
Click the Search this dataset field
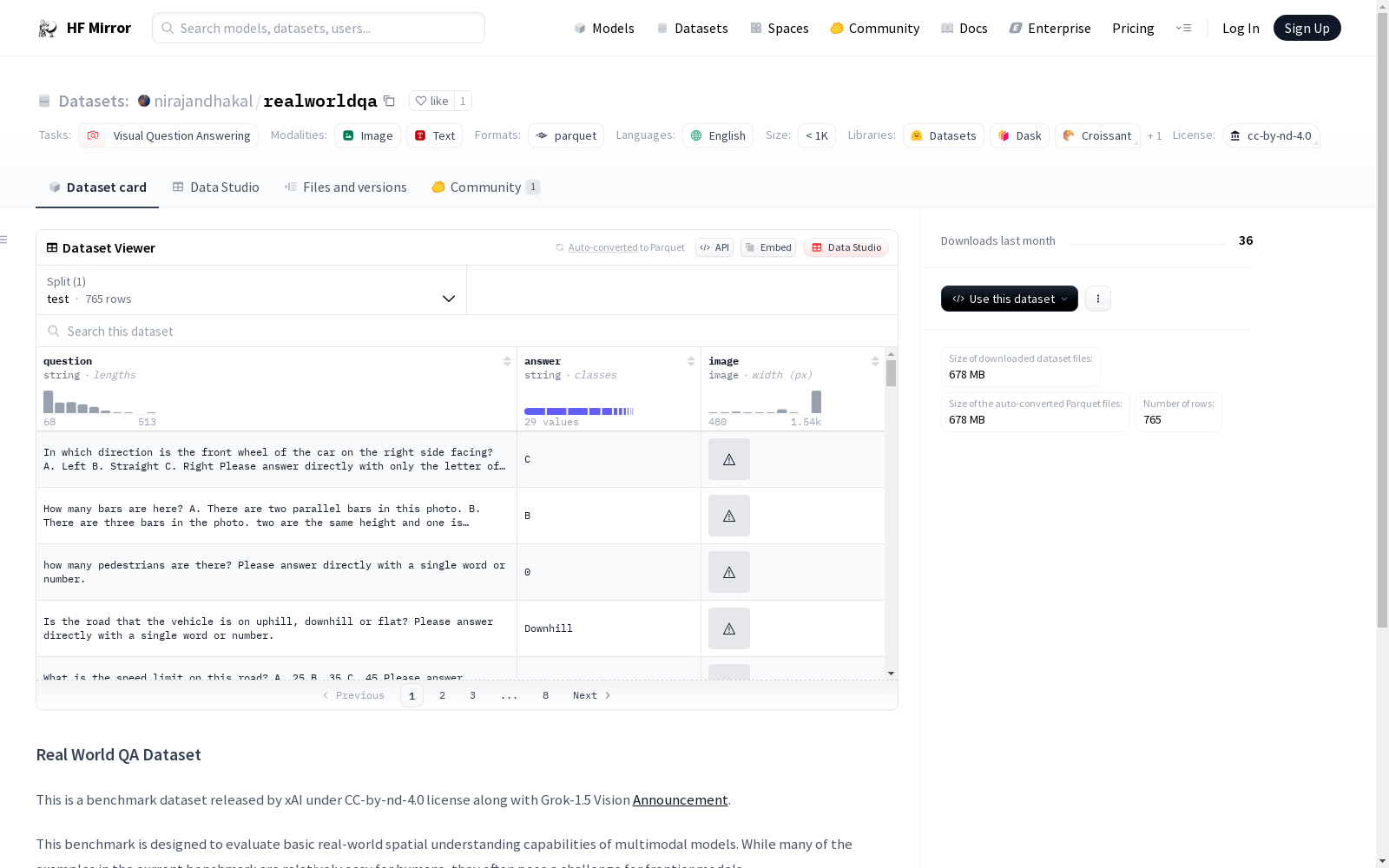(467, 331)
